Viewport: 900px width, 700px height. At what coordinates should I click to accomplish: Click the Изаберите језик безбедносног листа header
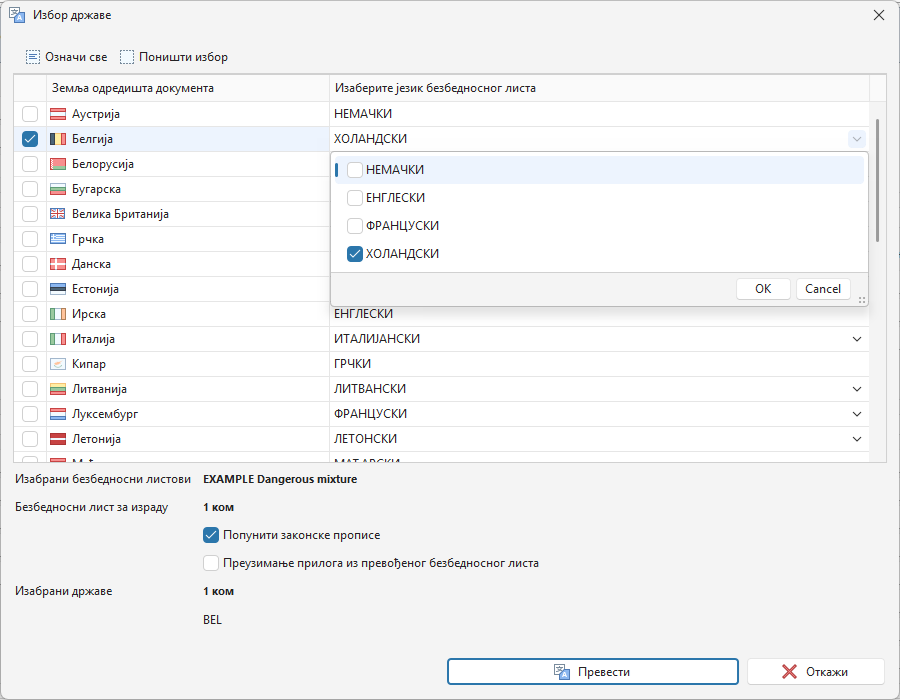coord(599,88)
